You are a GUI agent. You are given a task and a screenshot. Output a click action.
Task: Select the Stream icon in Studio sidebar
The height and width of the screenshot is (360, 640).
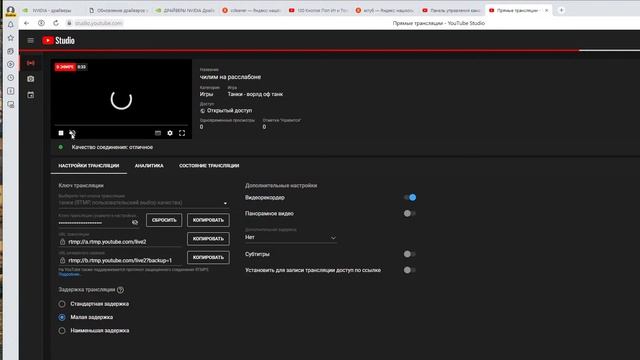(x=31, y=63)
